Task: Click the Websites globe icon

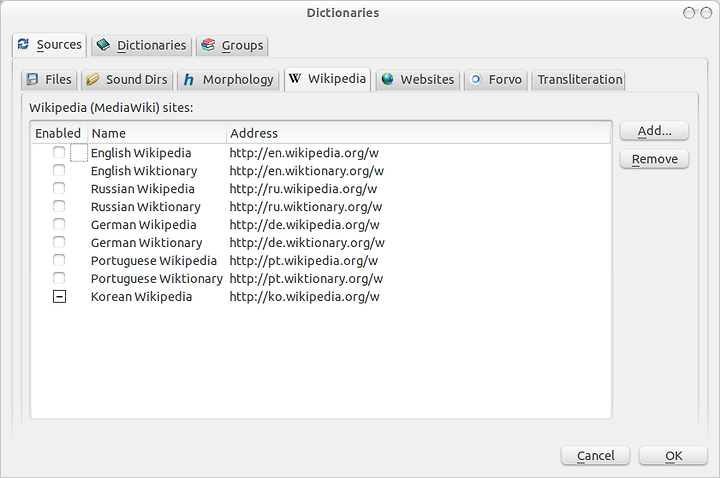Action: [x=388, y=79]
